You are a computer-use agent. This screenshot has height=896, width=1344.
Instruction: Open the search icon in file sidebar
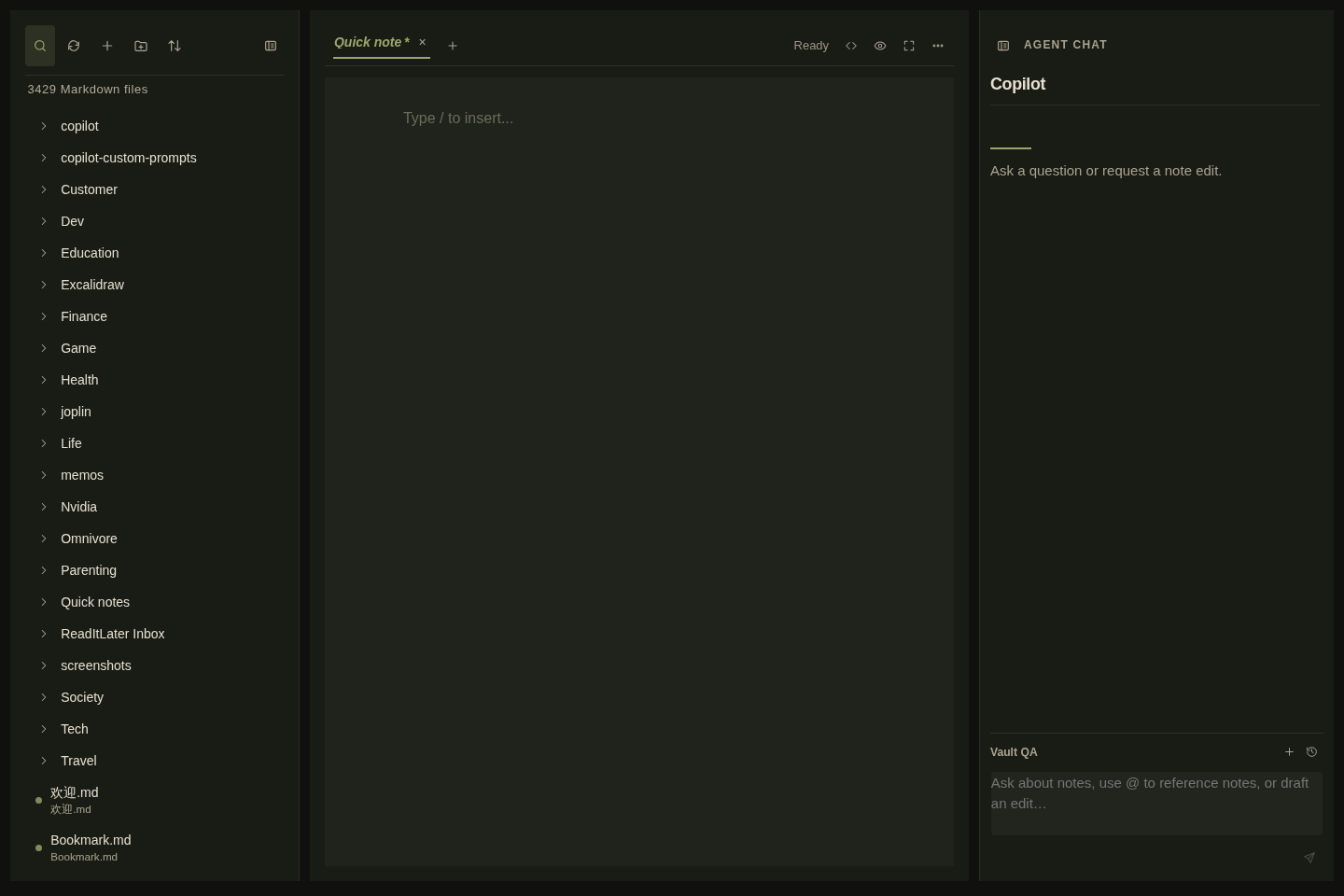[x=40, y=46]
